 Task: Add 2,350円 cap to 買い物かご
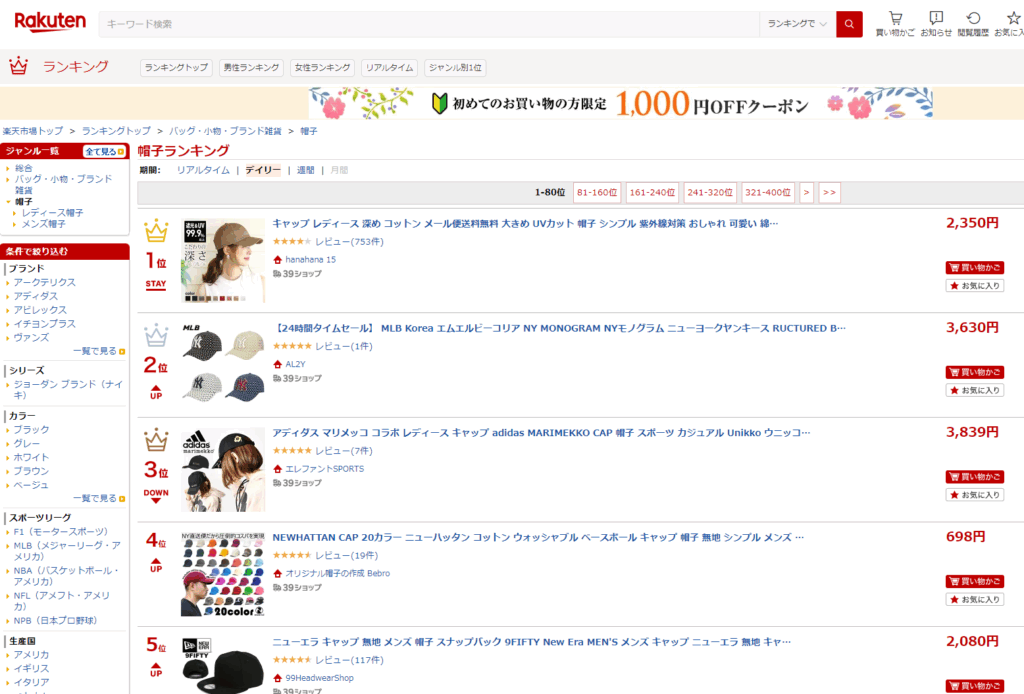[975, 268]
